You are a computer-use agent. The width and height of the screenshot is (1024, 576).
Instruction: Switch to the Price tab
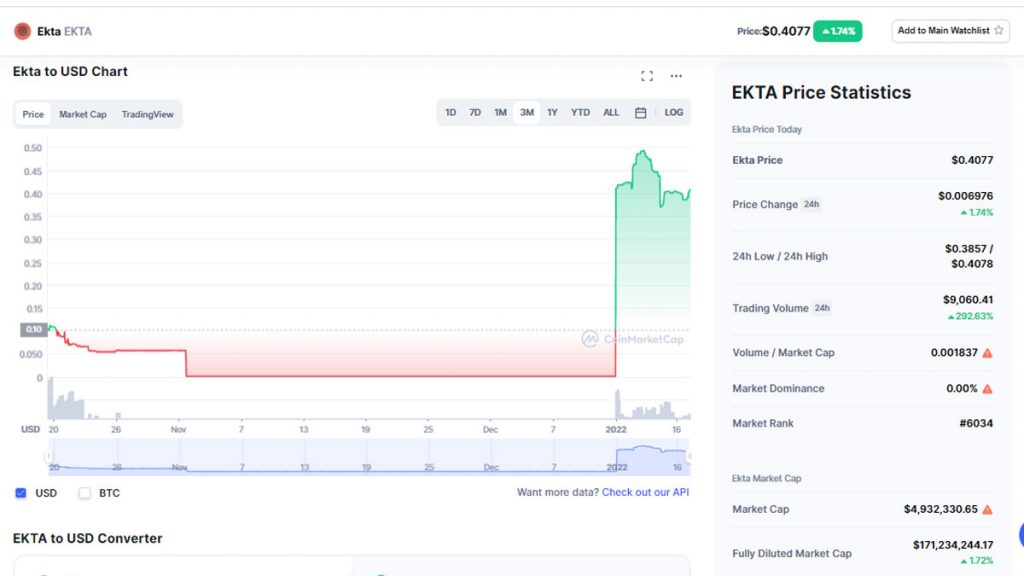pos(33,114)
